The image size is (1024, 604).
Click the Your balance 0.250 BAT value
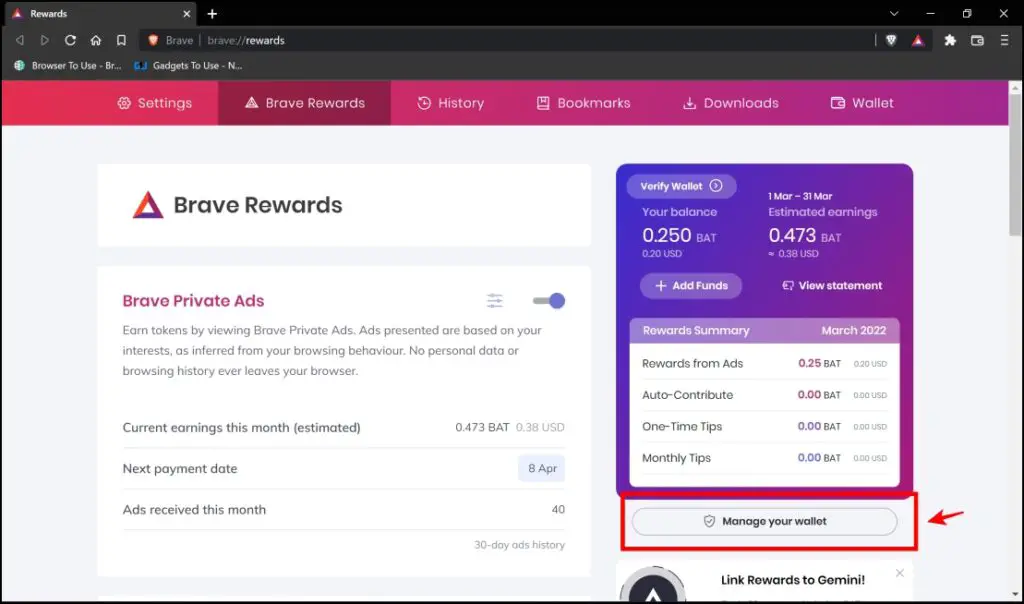(x=679, y=235)
